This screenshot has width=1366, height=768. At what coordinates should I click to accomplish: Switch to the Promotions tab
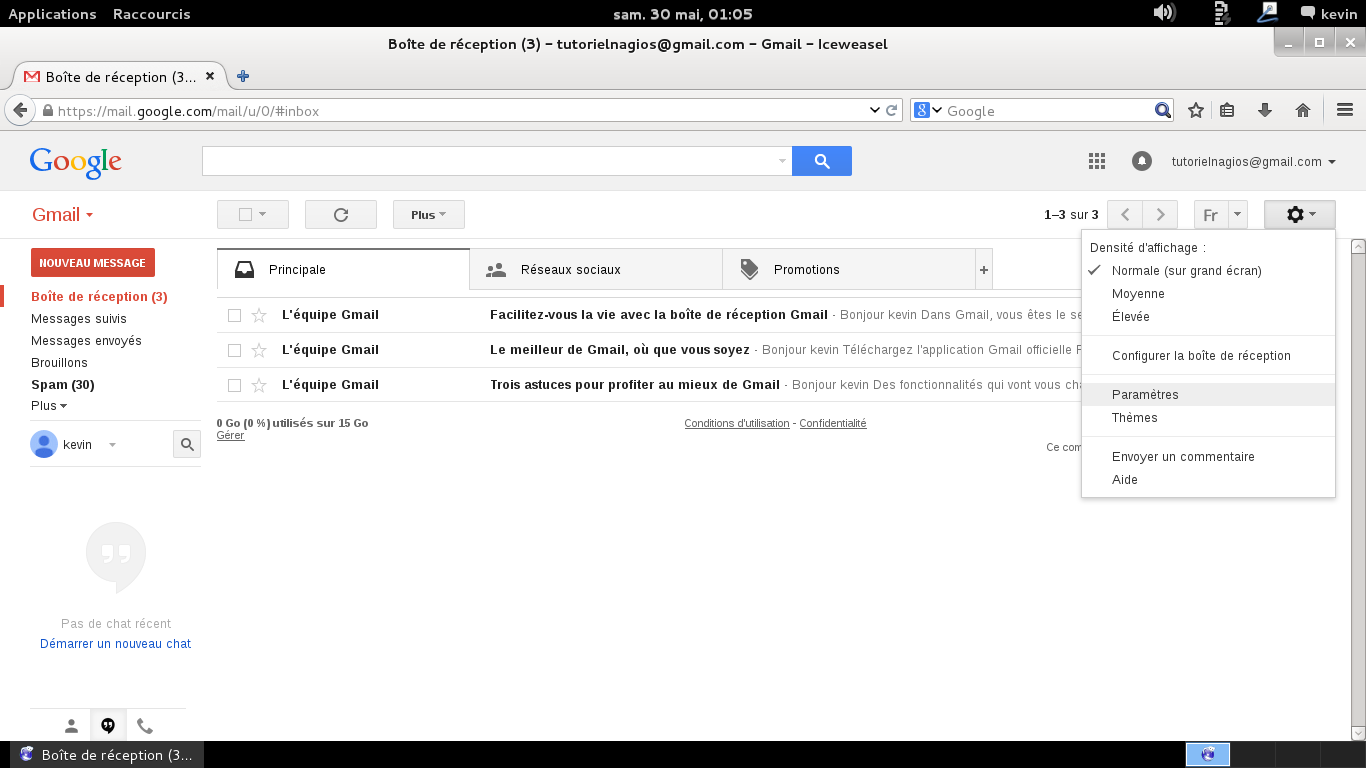[849, 270]
